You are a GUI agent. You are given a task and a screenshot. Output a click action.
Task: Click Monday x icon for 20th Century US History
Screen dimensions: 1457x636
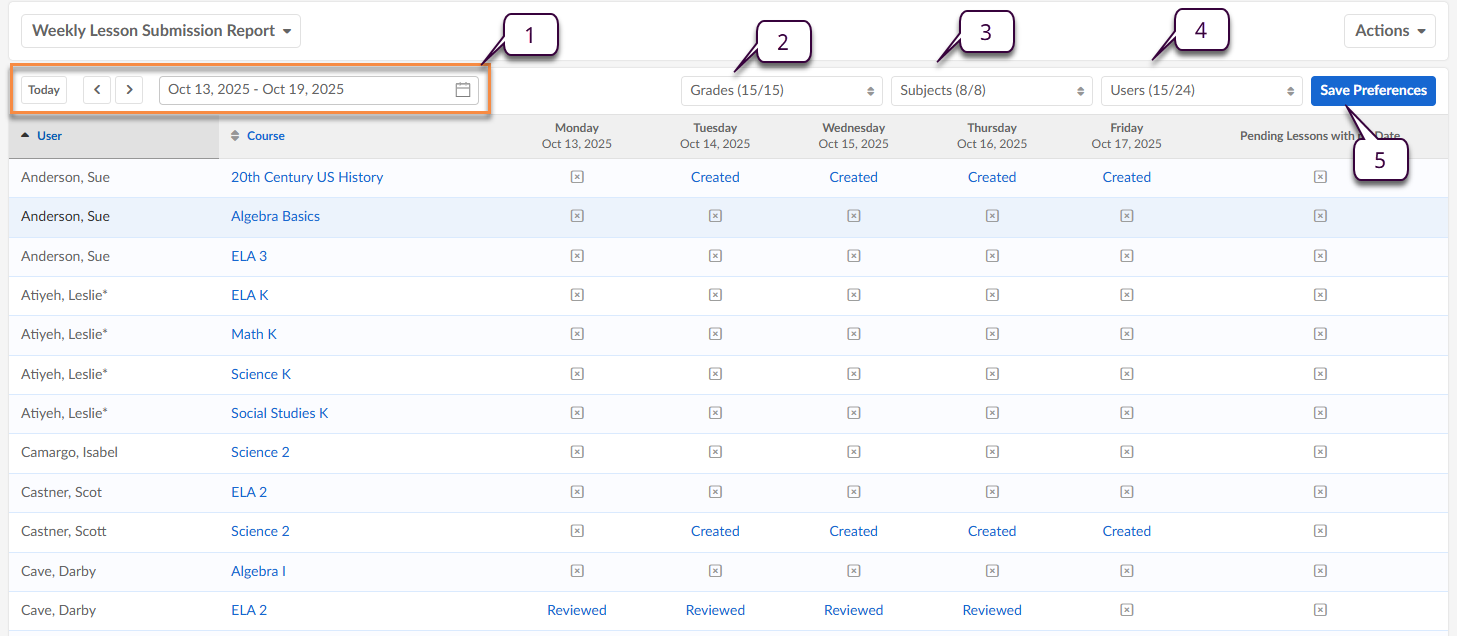577,177
